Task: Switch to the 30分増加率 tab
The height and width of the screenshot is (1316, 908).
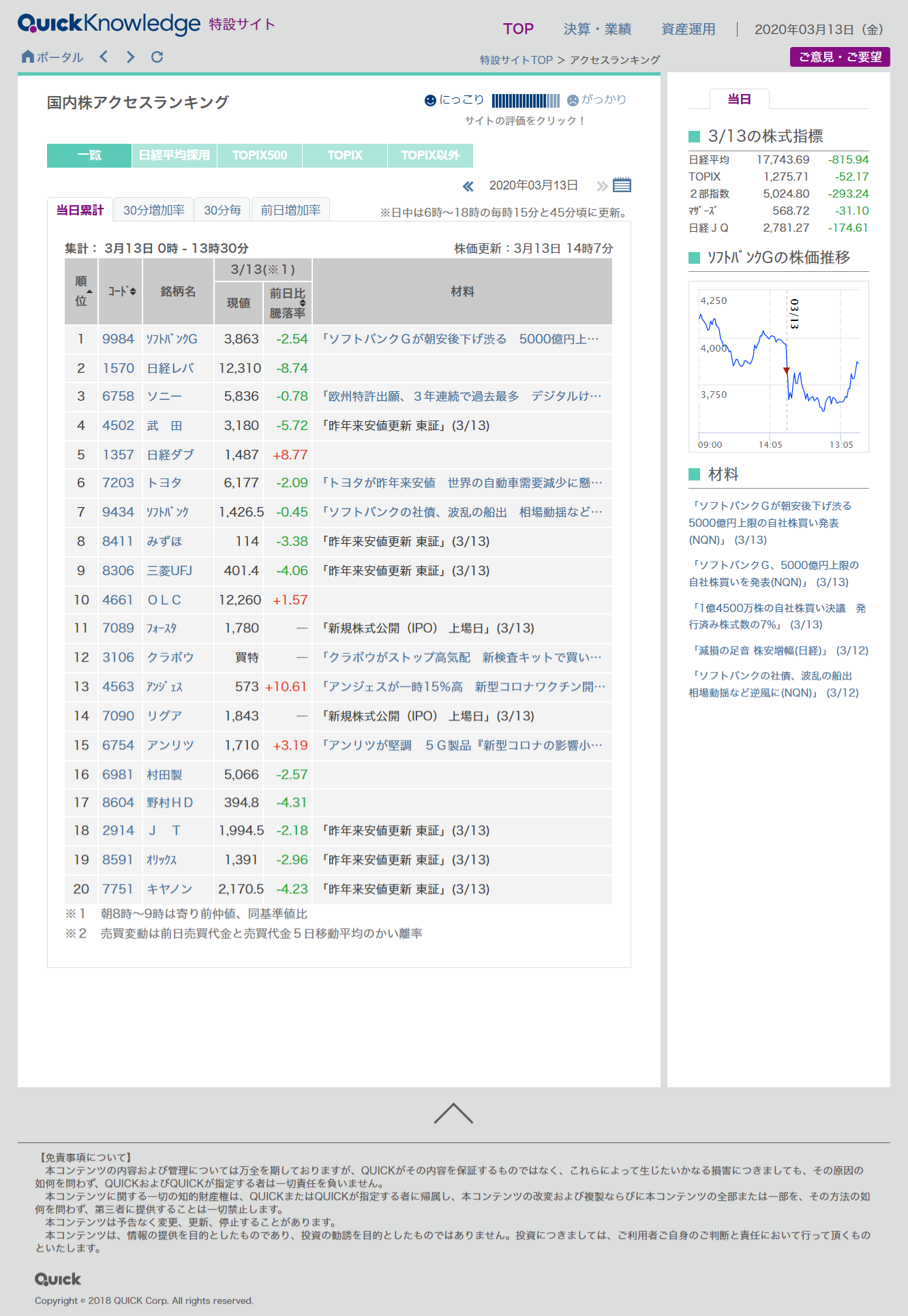Action: pos(153,210)
